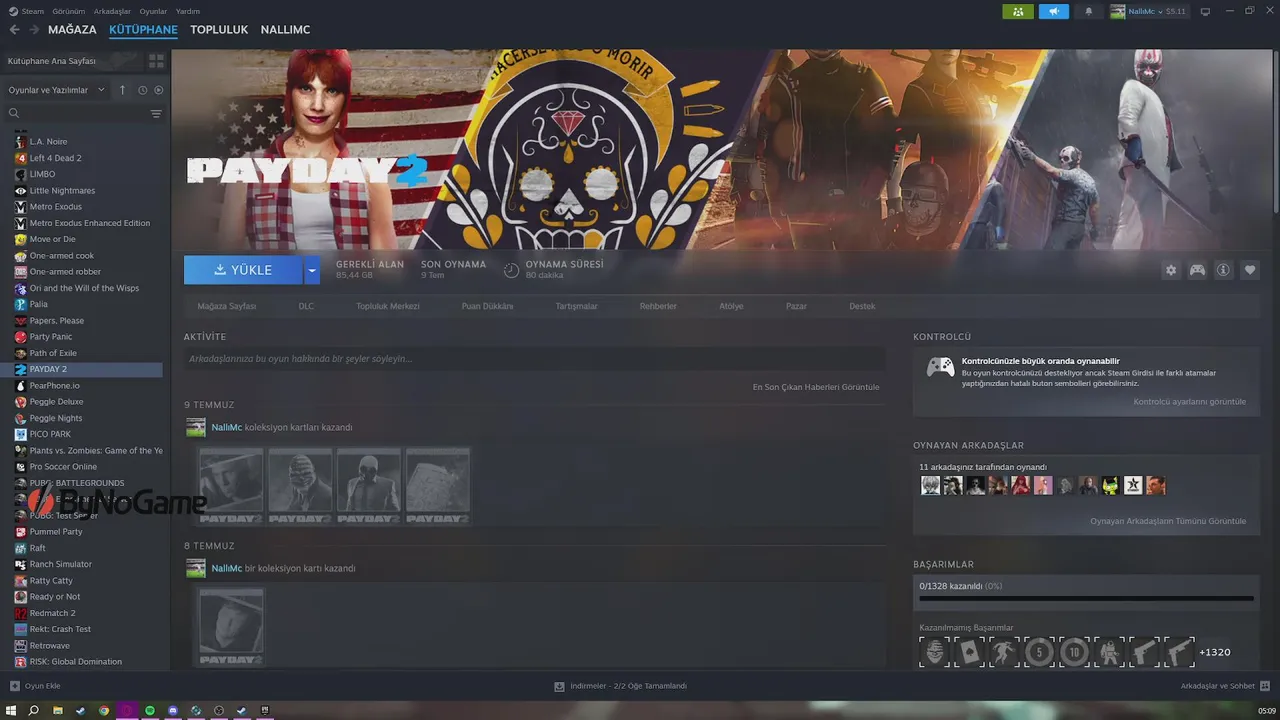Click the blue YÜKLE install button
This screenshot has width=1280, height=720.
243,270
